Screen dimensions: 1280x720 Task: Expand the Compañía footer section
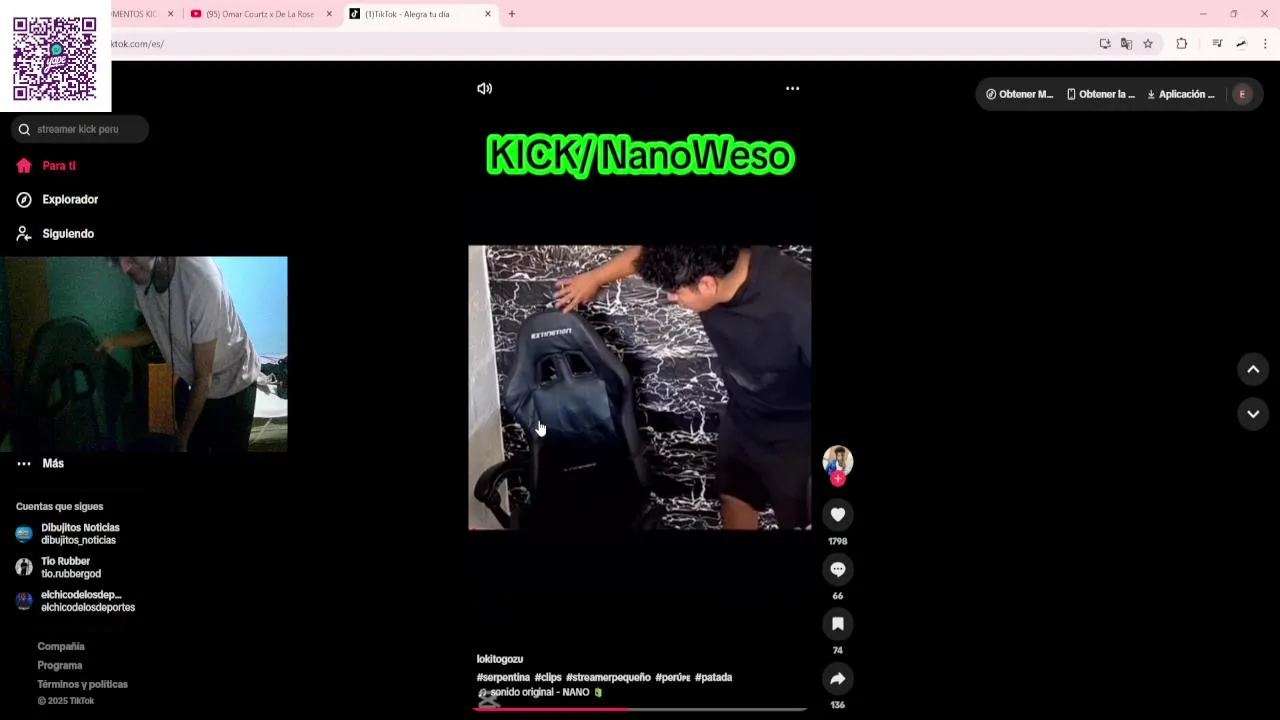coord(61,647)
